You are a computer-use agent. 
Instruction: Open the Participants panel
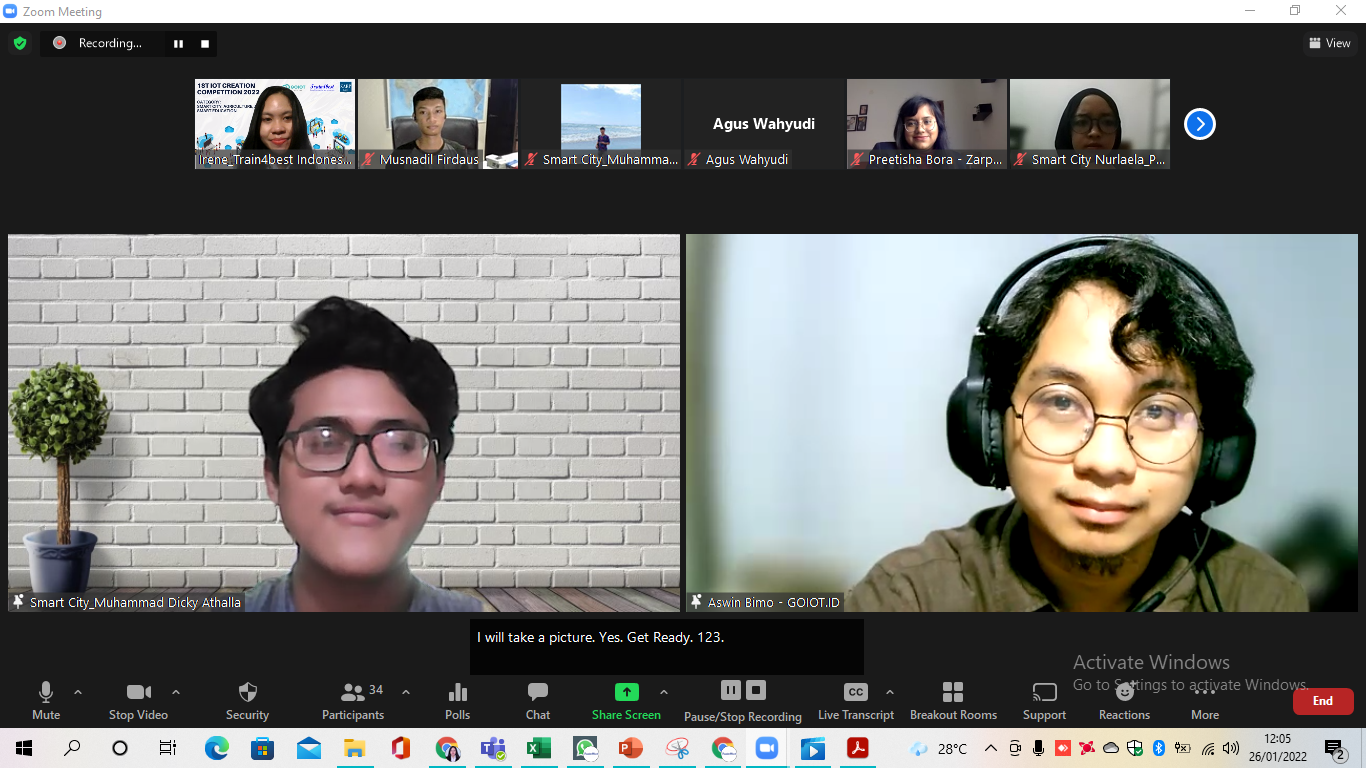pyautogui.click(x=353, y=700)
